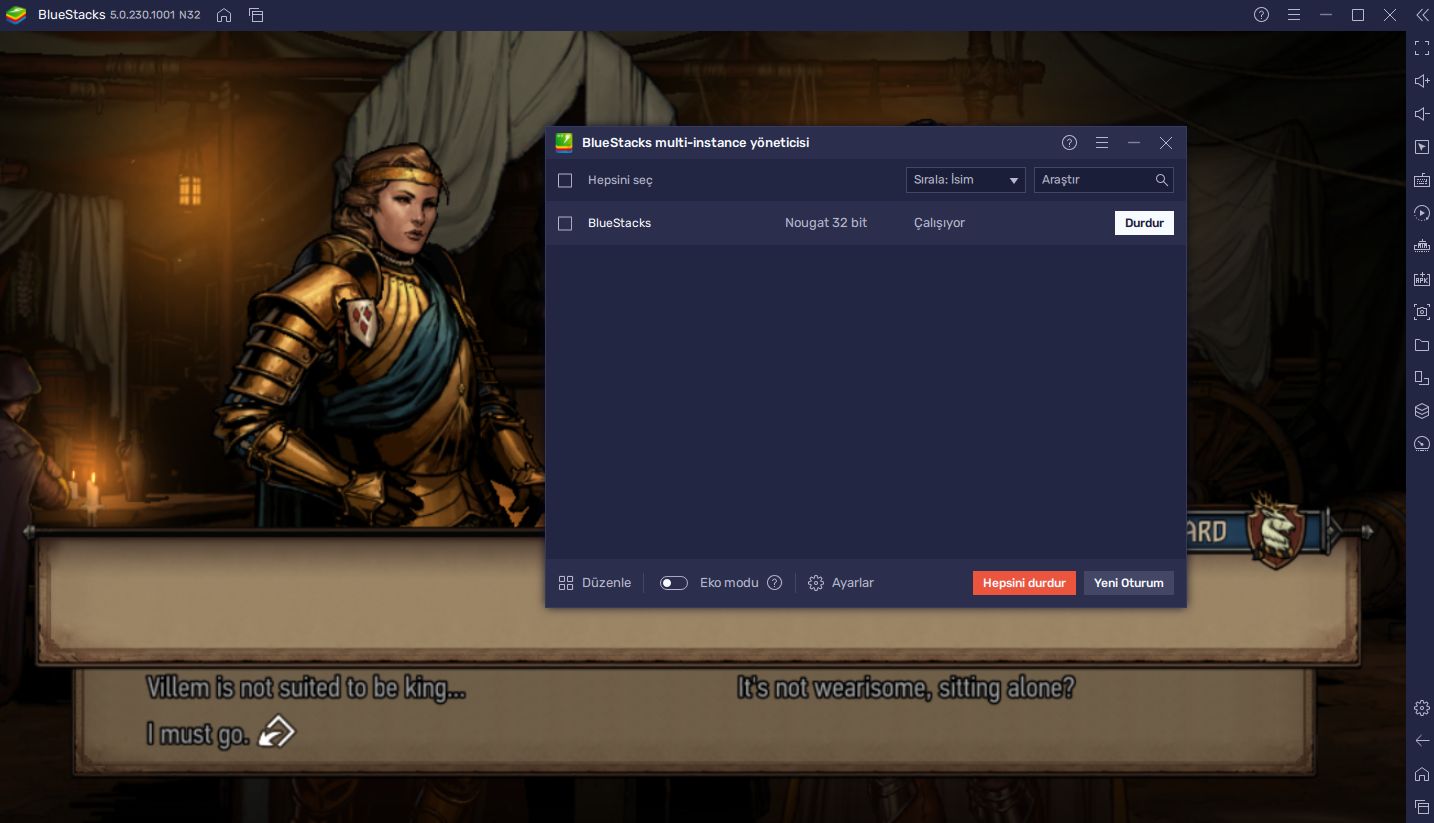The height and width of the screenshot is (823, 1434).
Task: Toggle the Eko modu switch
Action: (x=674, y=583)
